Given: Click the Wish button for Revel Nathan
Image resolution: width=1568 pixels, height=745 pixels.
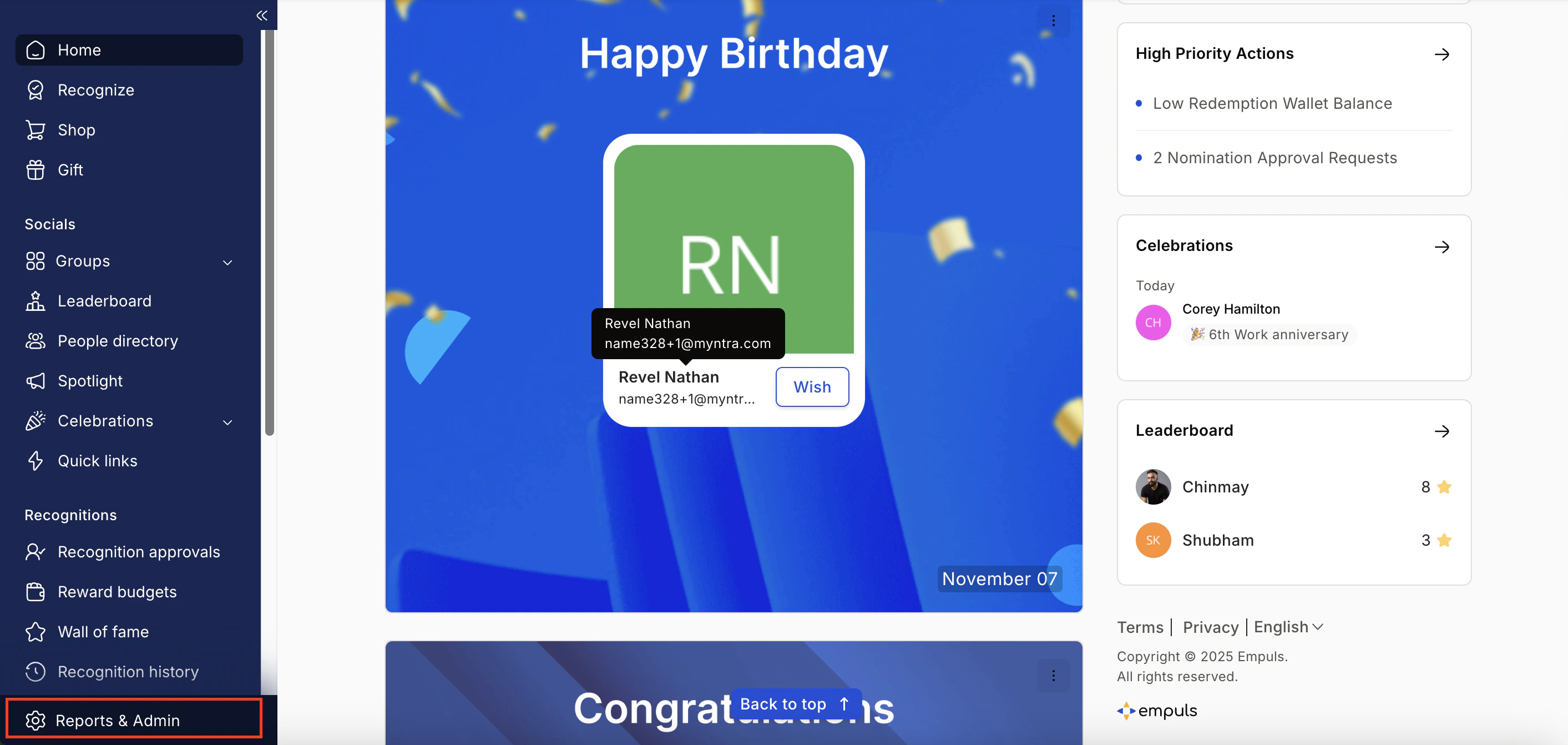Looking at the screenshot, I should [812, 387].
